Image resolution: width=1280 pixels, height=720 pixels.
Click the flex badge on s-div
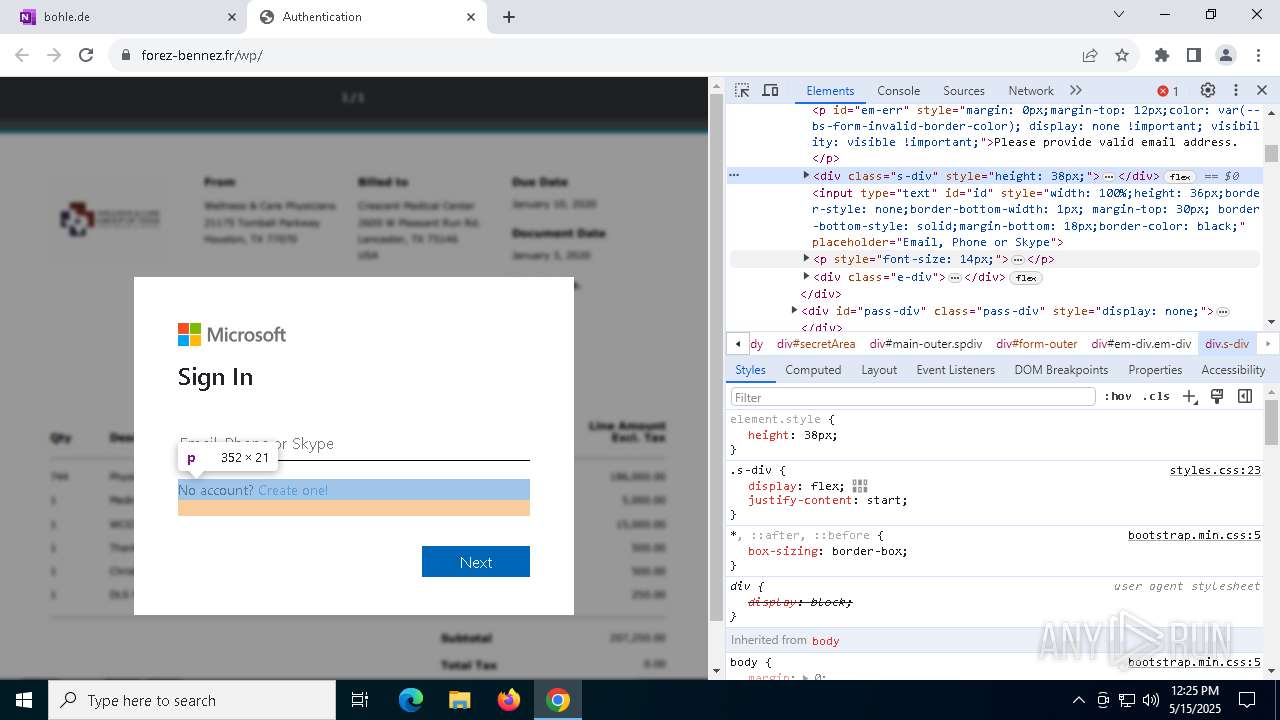pyautogui.click(x=1180, y=176)
